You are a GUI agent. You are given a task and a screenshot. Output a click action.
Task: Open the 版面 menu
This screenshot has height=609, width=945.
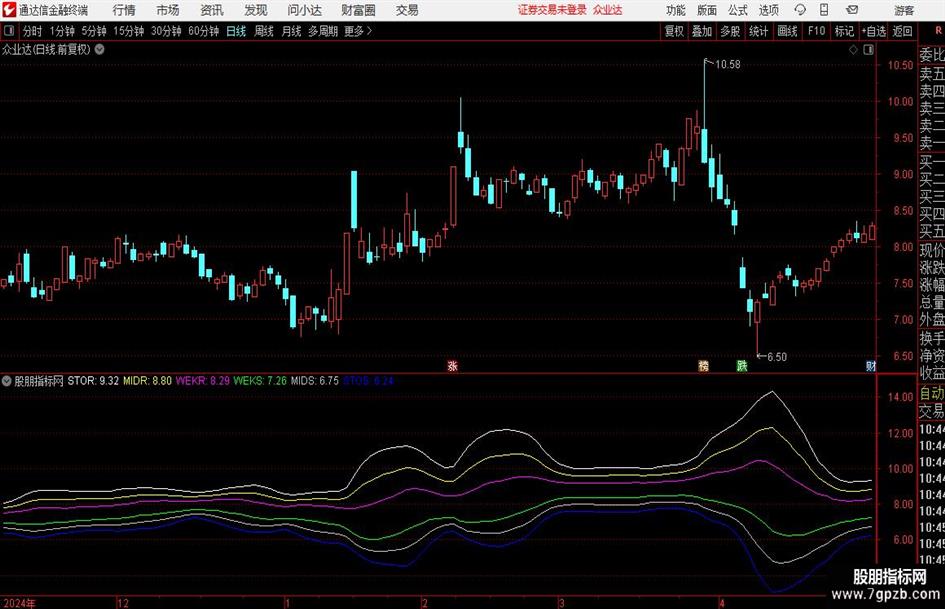pos(707,10)
